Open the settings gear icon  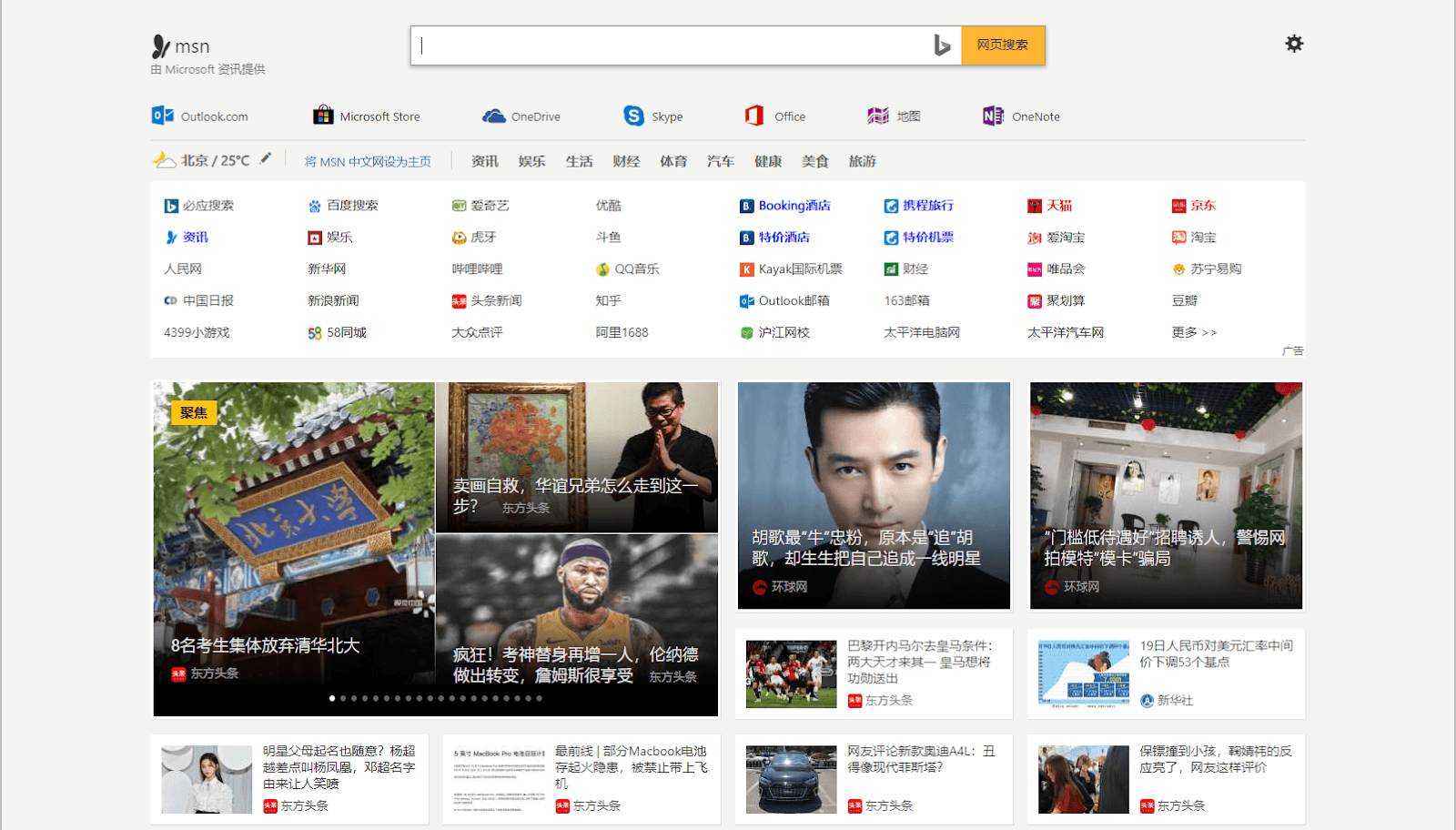pos(1294,44)
